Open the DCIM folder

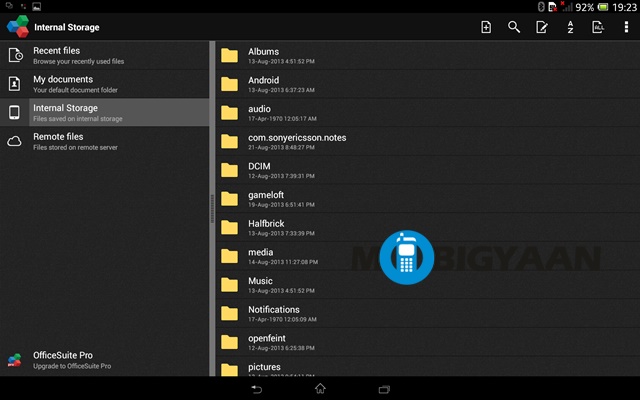(x=428, y=170)
